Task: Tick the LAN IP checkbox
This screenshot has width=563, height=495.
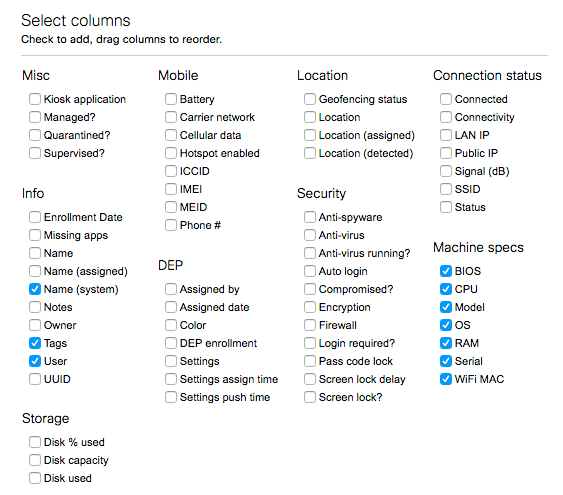Action: (446, 135)
